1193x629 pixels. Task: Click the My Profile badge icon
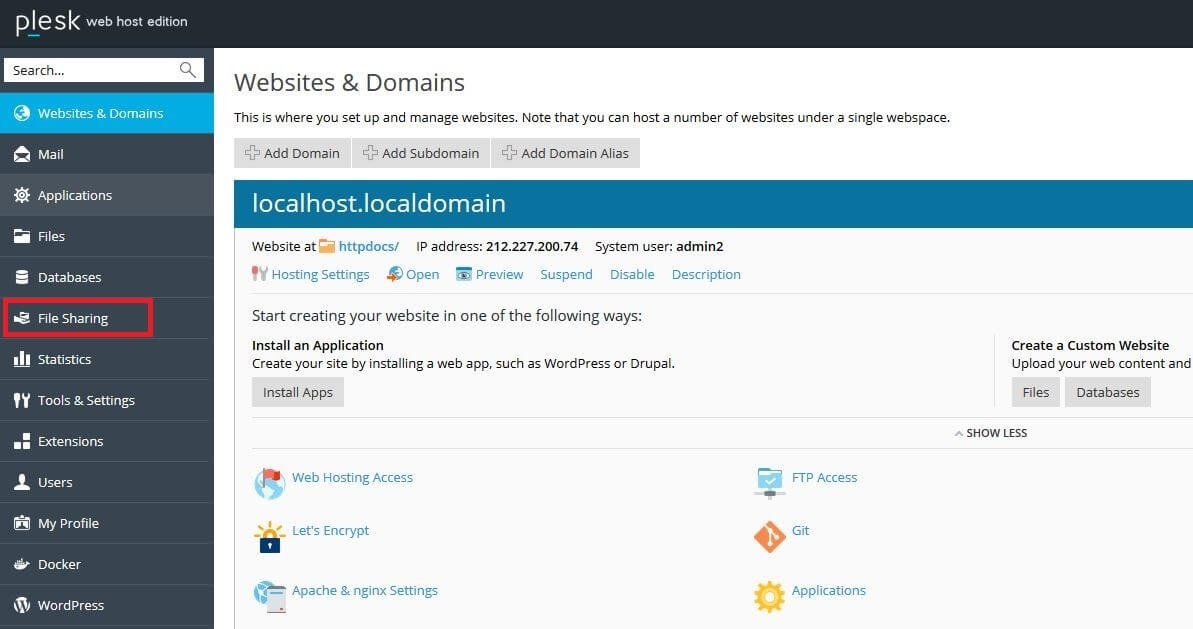tap(22, 523)
